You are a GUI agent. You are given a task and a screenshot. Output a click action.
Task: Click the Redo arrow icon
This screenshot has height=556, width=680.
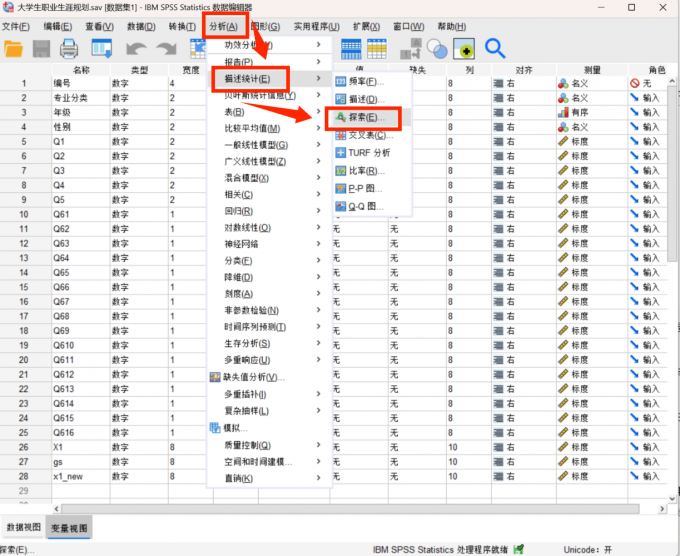(x=166, y=49)
